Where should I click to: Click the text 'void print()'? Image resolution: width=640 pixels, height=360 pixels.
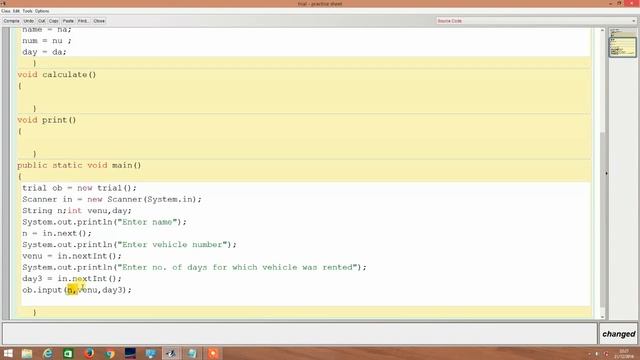click(47, 120)
